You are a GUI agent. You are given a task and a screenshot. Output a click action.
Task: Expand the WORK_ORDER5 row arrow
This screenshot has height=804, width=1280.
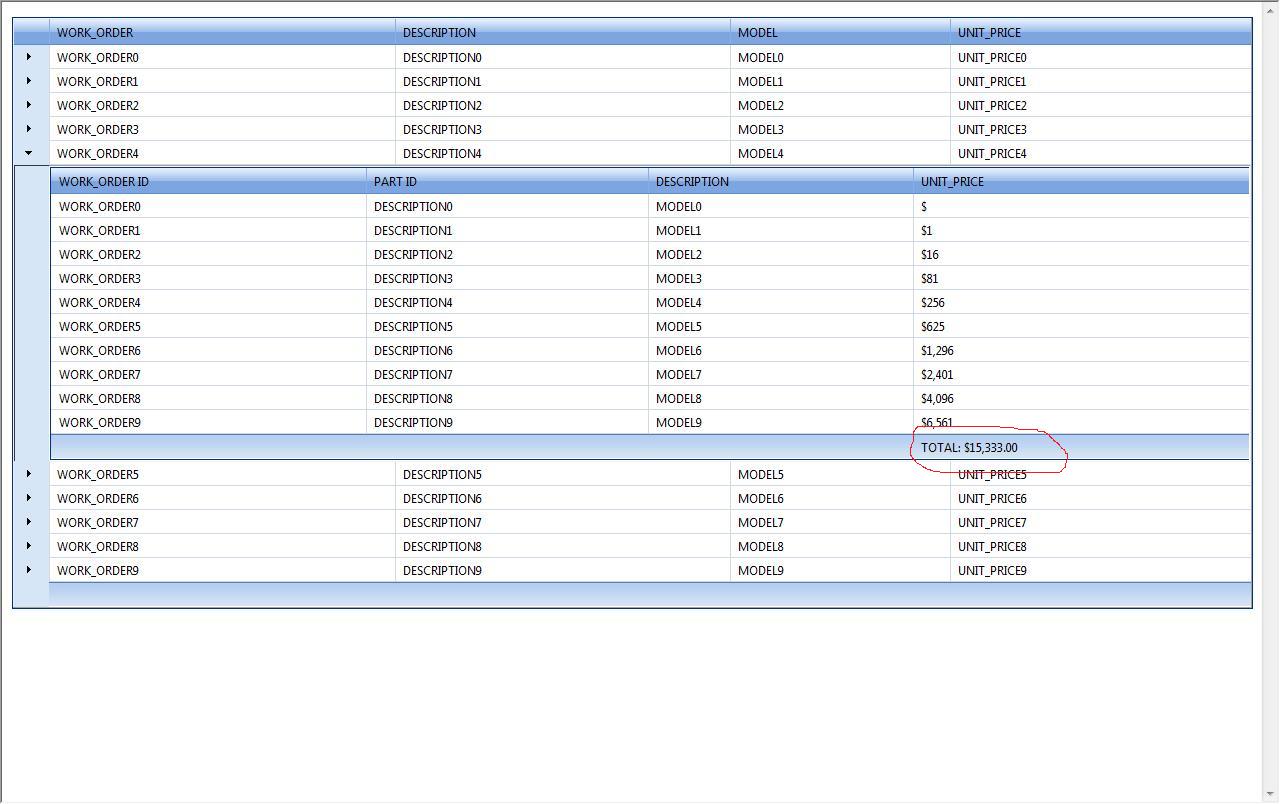tap(29, 474)
